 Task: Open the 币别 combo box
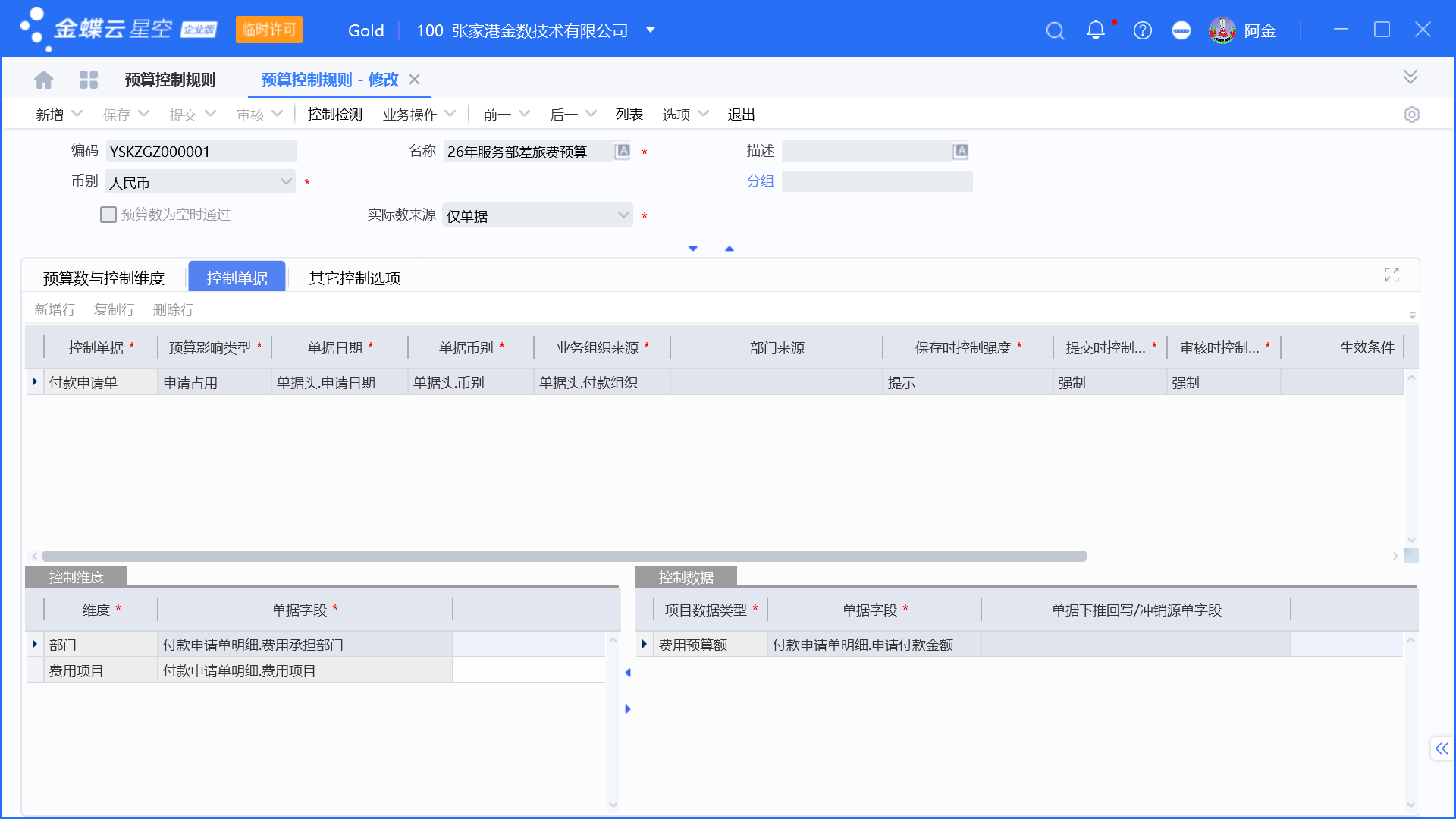tap(200, 182)
